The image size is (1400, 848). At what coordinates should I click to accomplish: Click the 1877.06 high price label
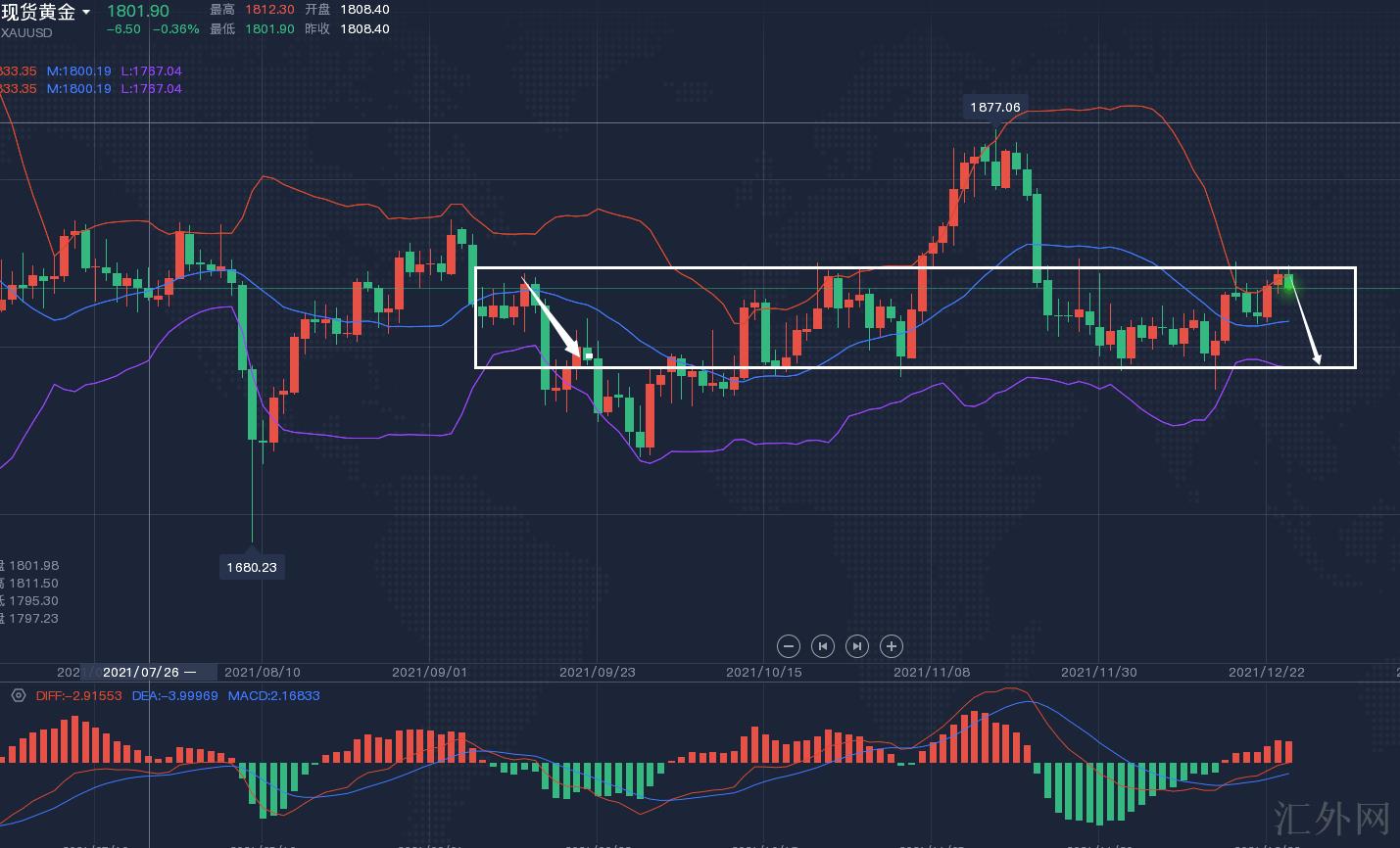994,107
